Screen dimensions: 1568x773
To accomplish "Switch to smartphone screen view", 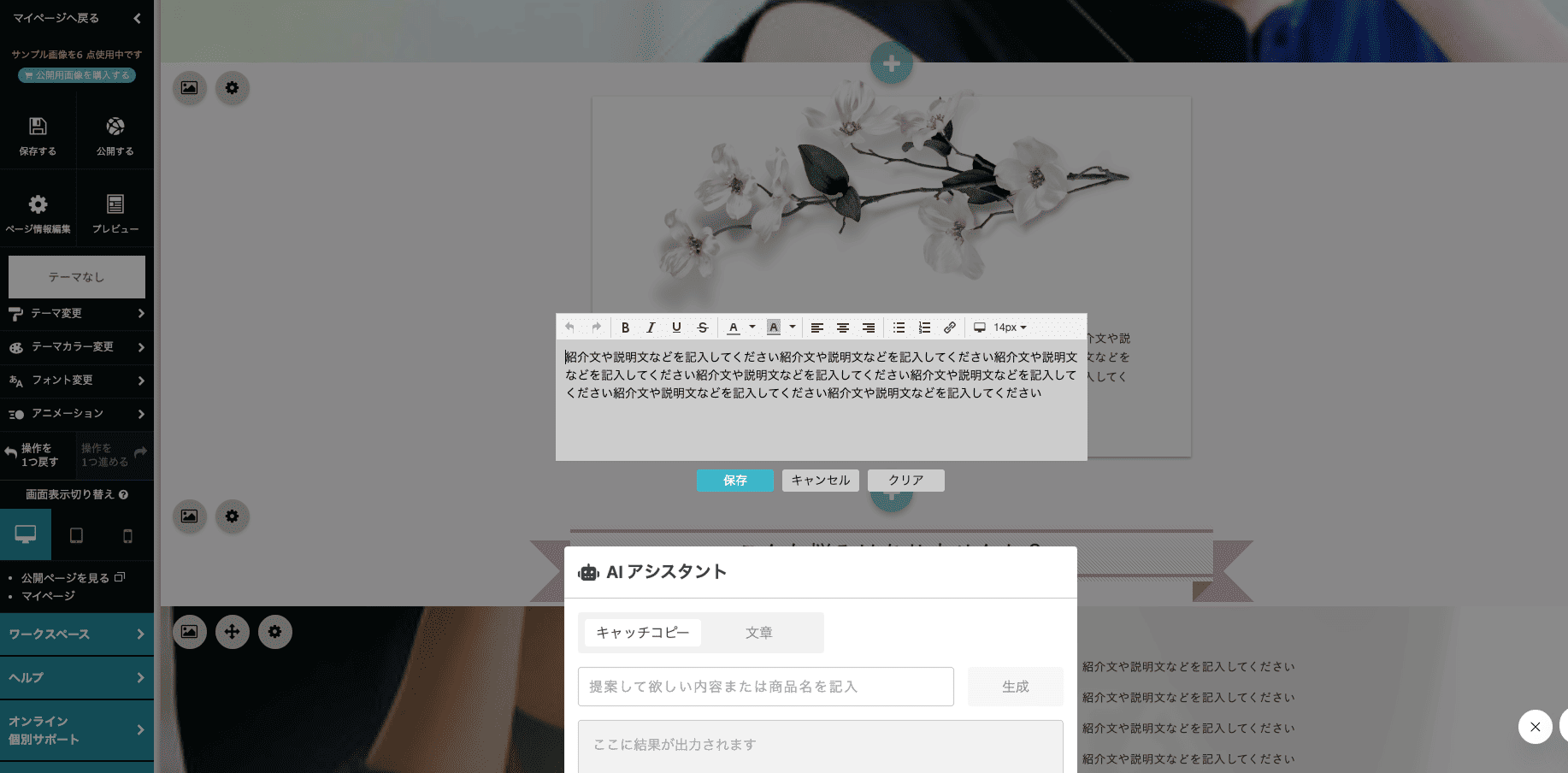I will point(128,535).
